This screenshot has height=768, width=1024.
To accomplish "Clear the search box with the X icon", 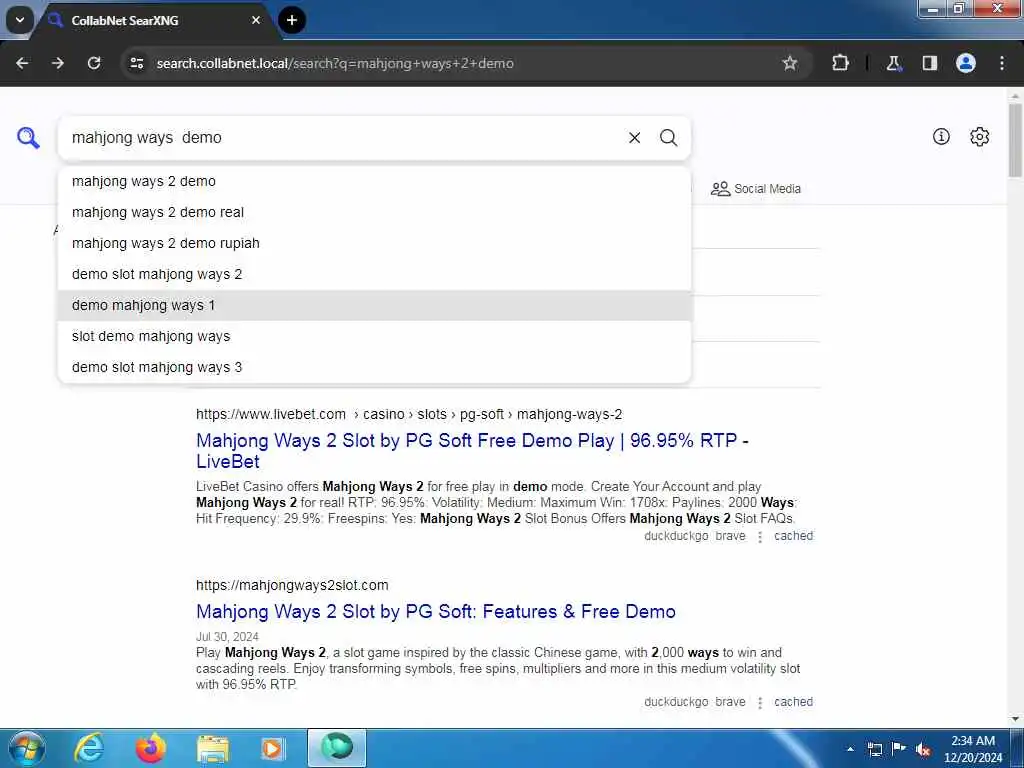I will point(634,138).
